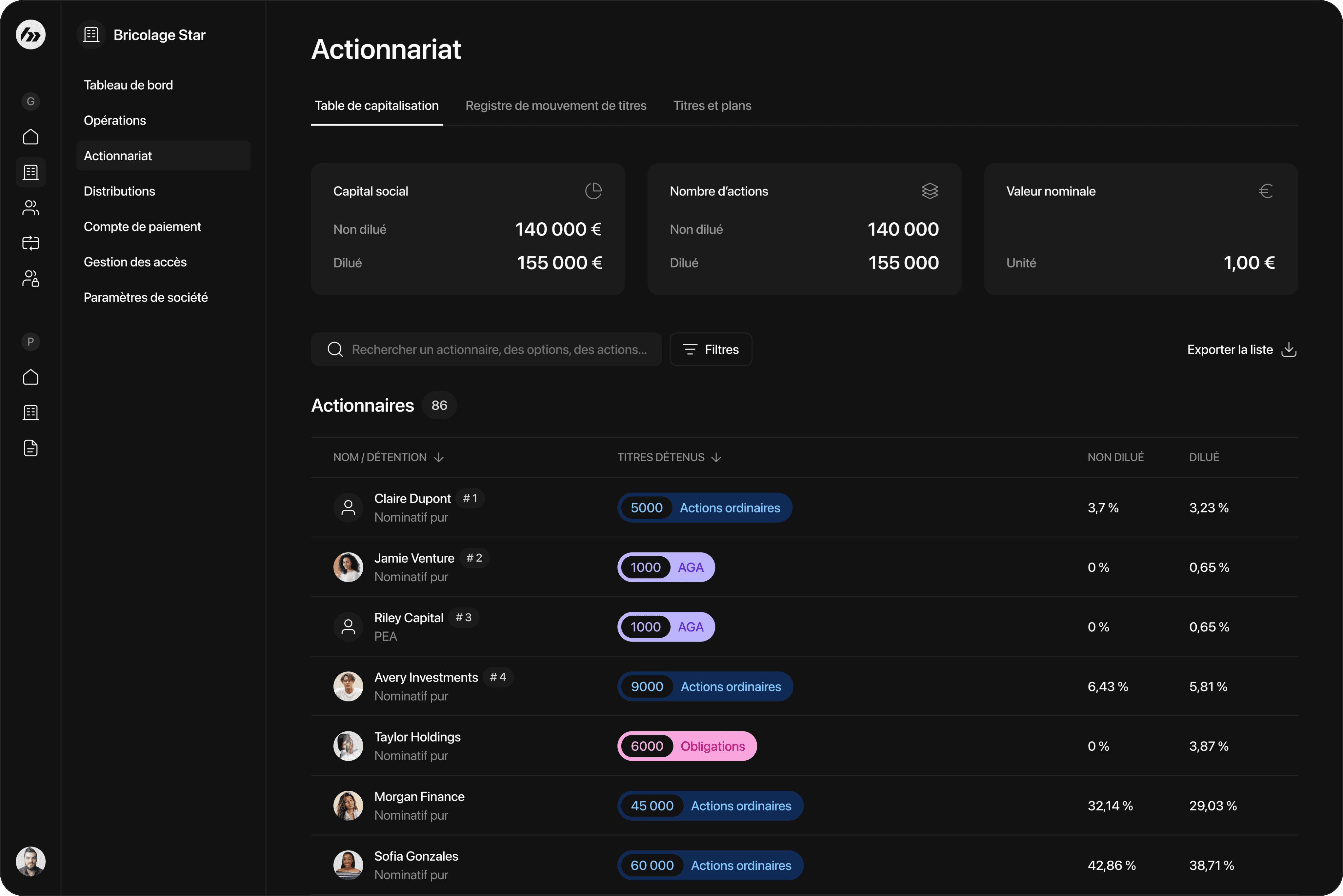Image resolution: width=1343 pixels, height=896 pixels.
Task: Open the Filtres dropdown
Action: pyautogui.click(x=711, y=349)
